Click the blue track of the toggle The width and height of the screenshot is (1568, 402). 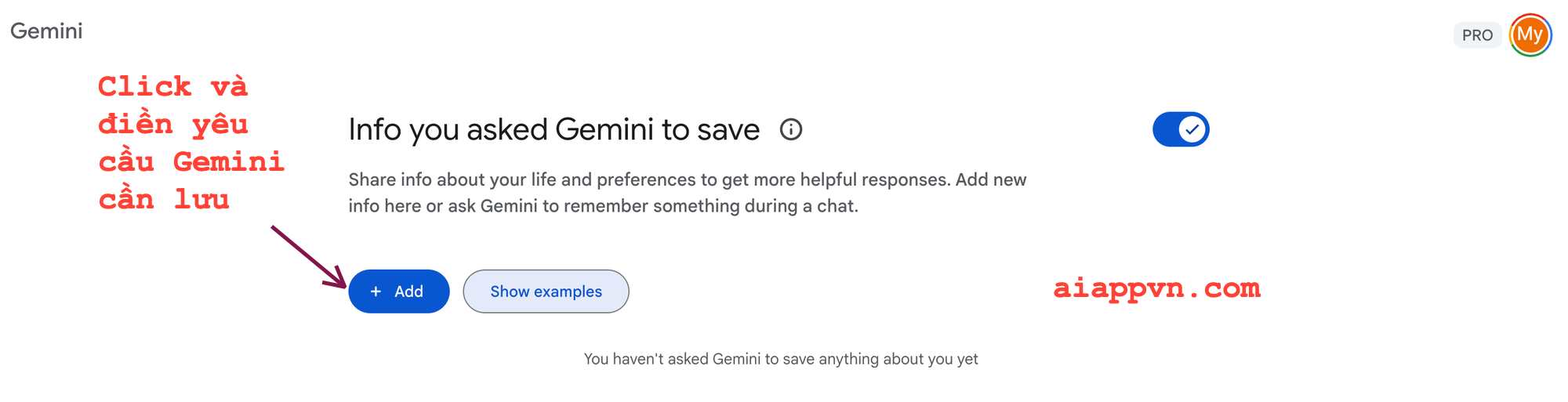1165,129
